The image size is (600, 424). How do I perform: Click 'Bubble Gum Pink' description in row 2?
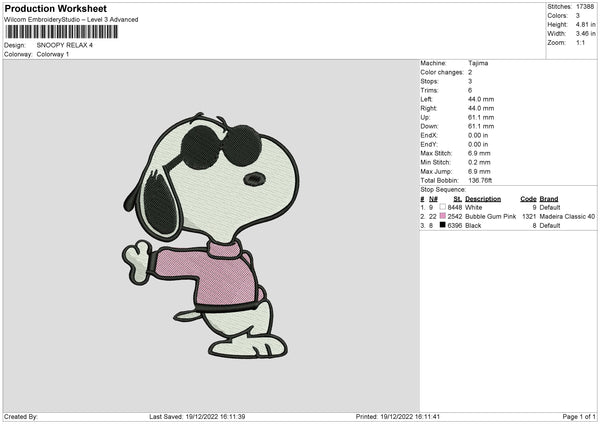[491, 217]
